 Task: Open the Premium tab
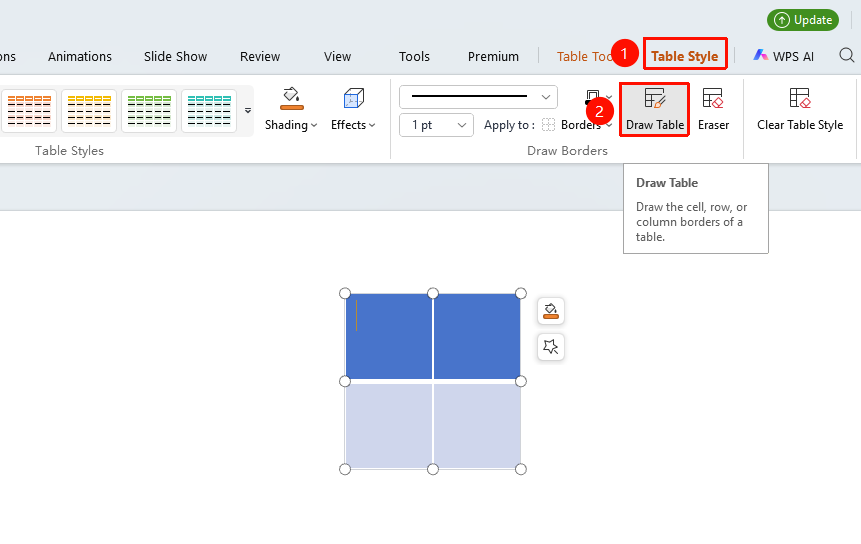pyautogui.click(x=493, y=56)
